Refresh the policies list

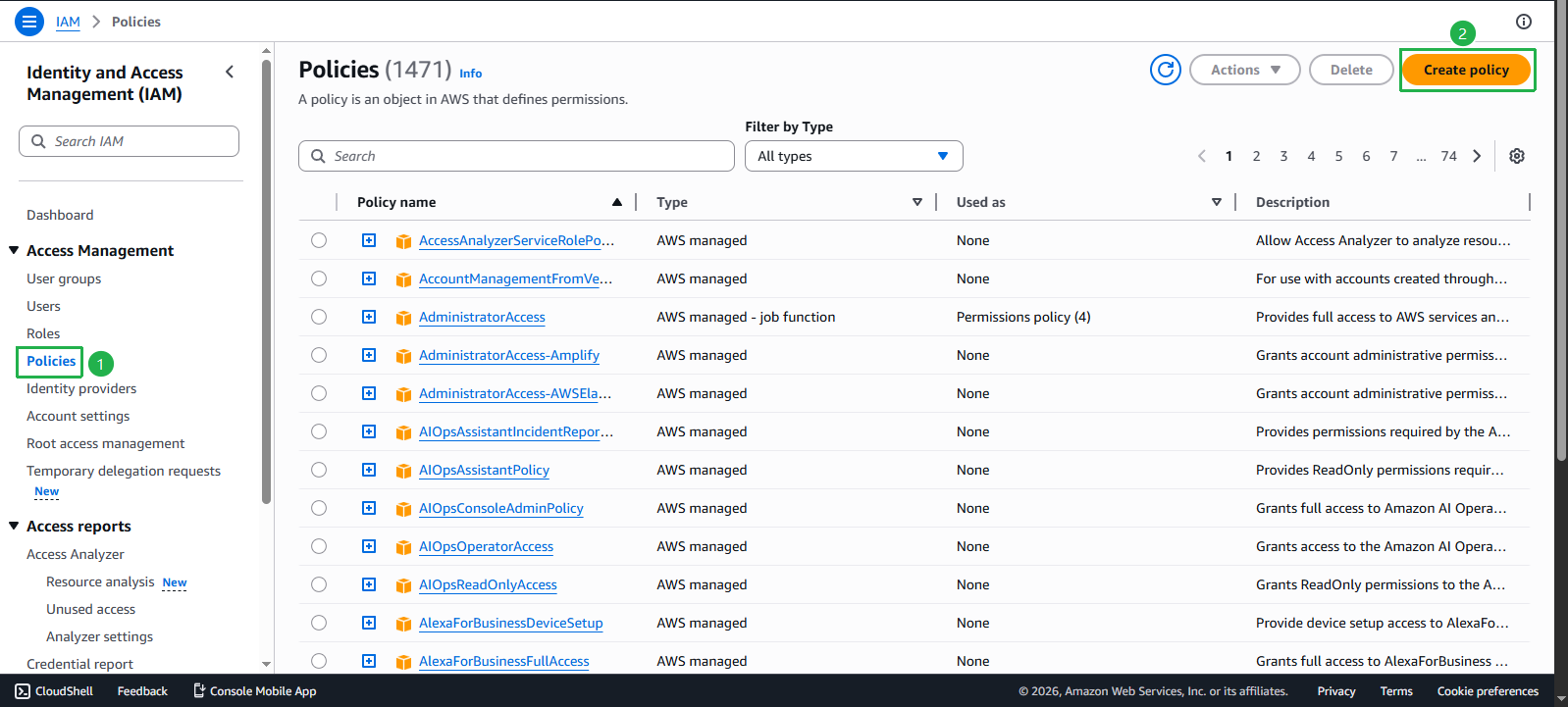pyautogui.click(x=1166, y=70)
